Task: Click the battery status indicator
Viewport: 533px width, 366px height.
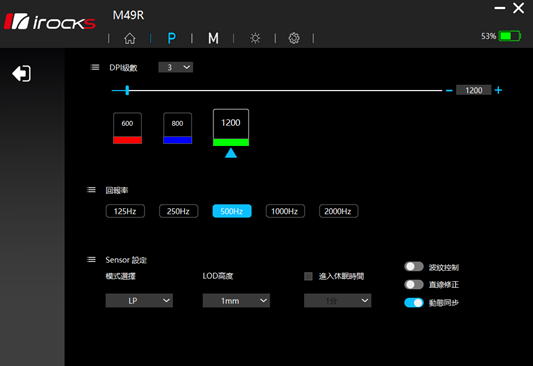Action: point(510,36)
